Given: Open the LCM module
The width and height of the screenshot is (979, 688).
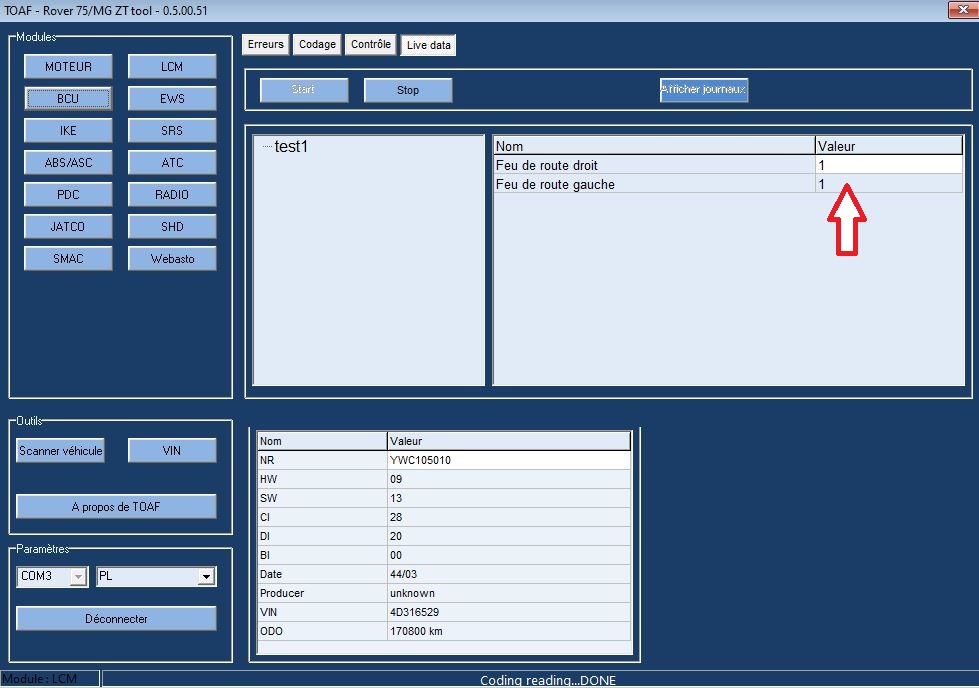Looking at the screenshot, I should [x=172, y=67].
